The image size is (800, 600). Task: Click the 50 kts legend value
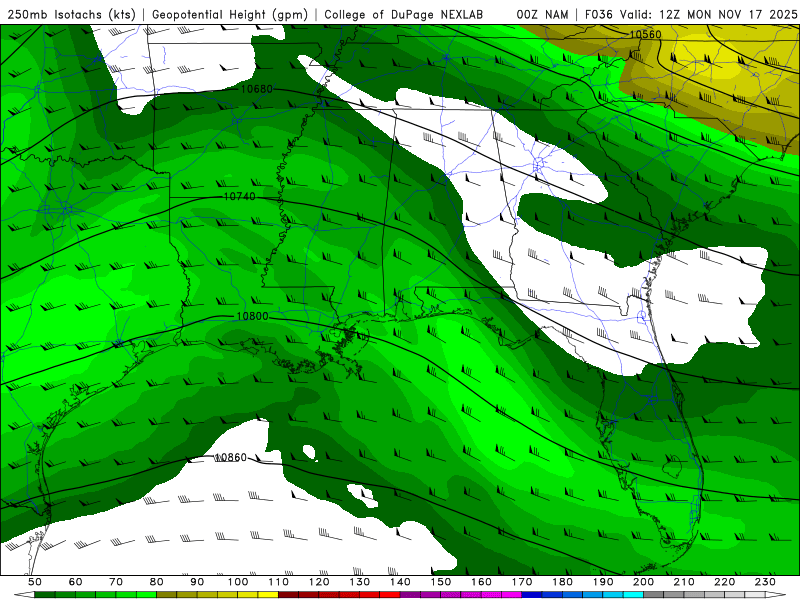[35, 582]
